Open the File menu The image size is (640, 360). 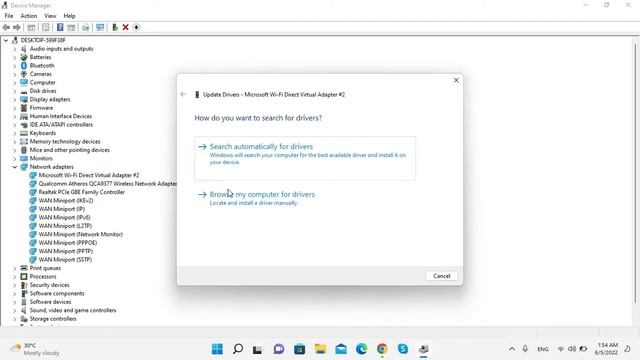(9, 16)
